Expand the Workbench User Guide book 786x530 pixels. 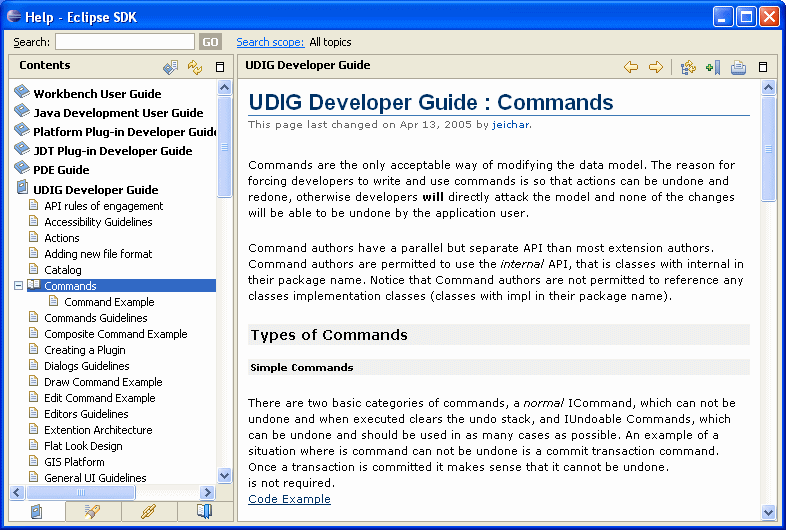(22, 93)
